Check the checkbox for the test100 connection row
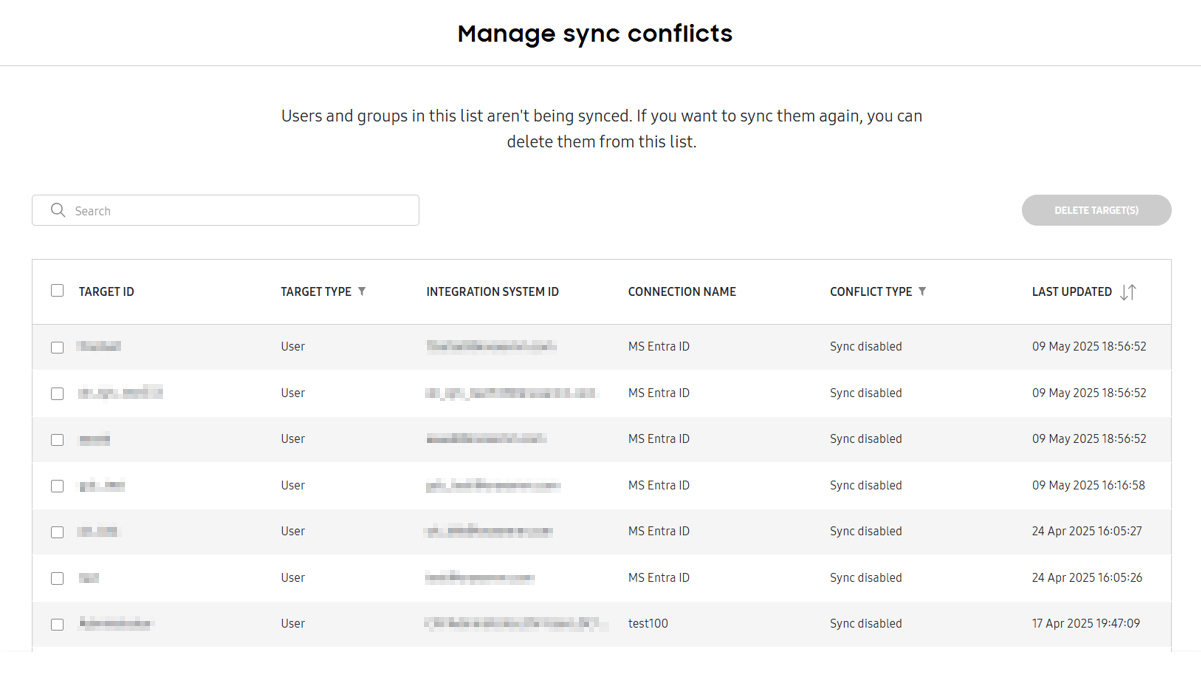Screen dimensions: 1201x673 pos(57,624)
